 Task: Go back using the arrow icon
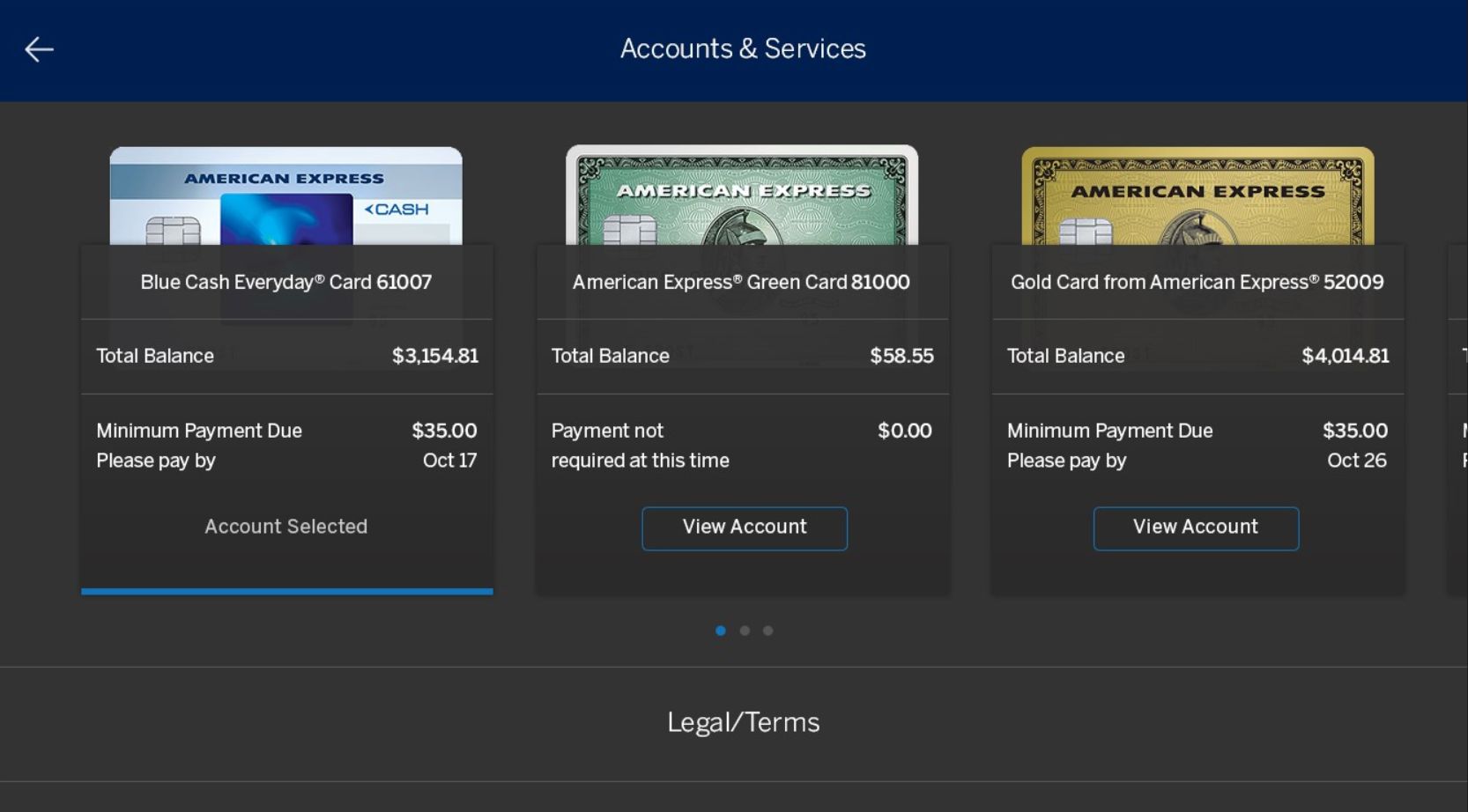[39, 49]
